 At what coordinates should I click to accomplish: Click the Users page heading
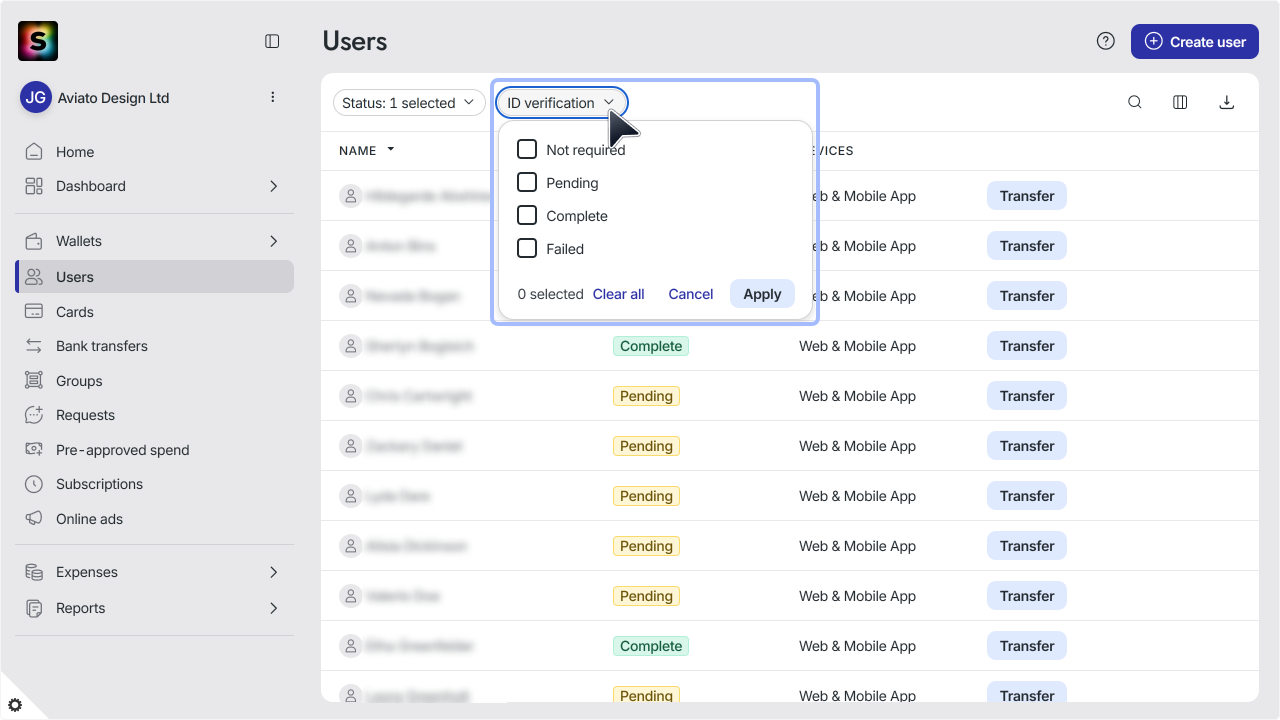(355, 41)
